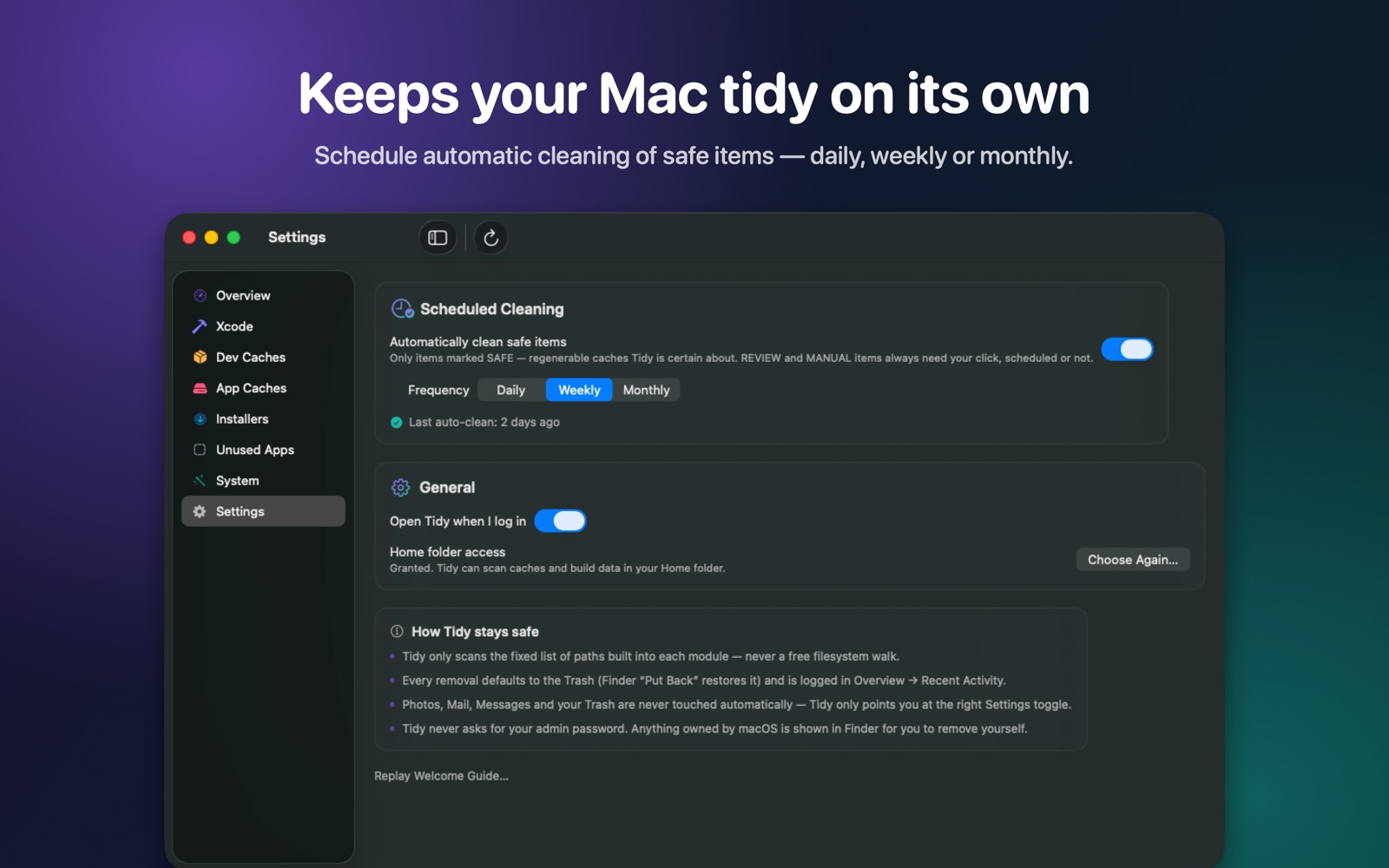Viewport: 1389px width, 868px height.
Task: Switch frequency to Monthly
Action: (646, 391)
